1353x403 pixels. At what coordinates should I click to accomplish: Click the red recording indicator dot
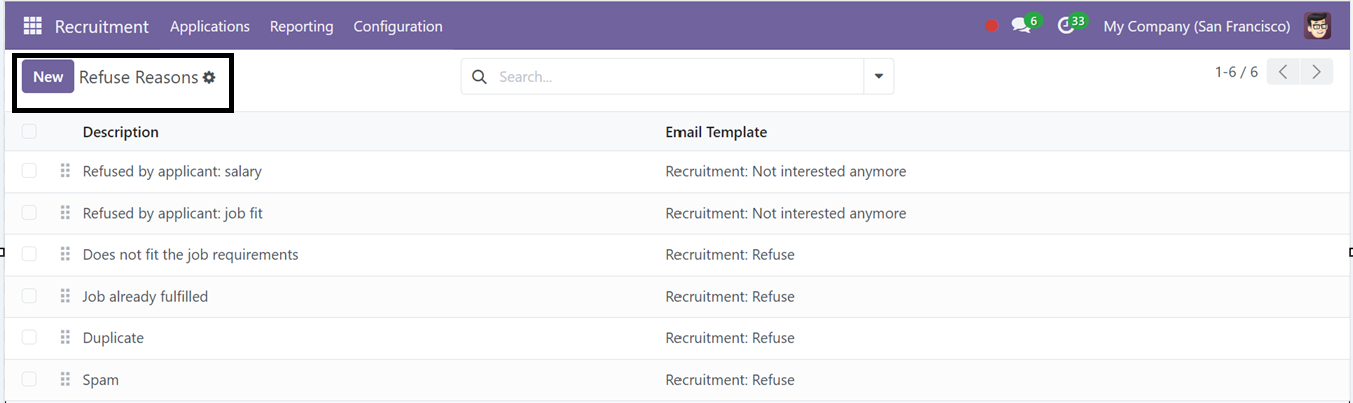[991, 26]
